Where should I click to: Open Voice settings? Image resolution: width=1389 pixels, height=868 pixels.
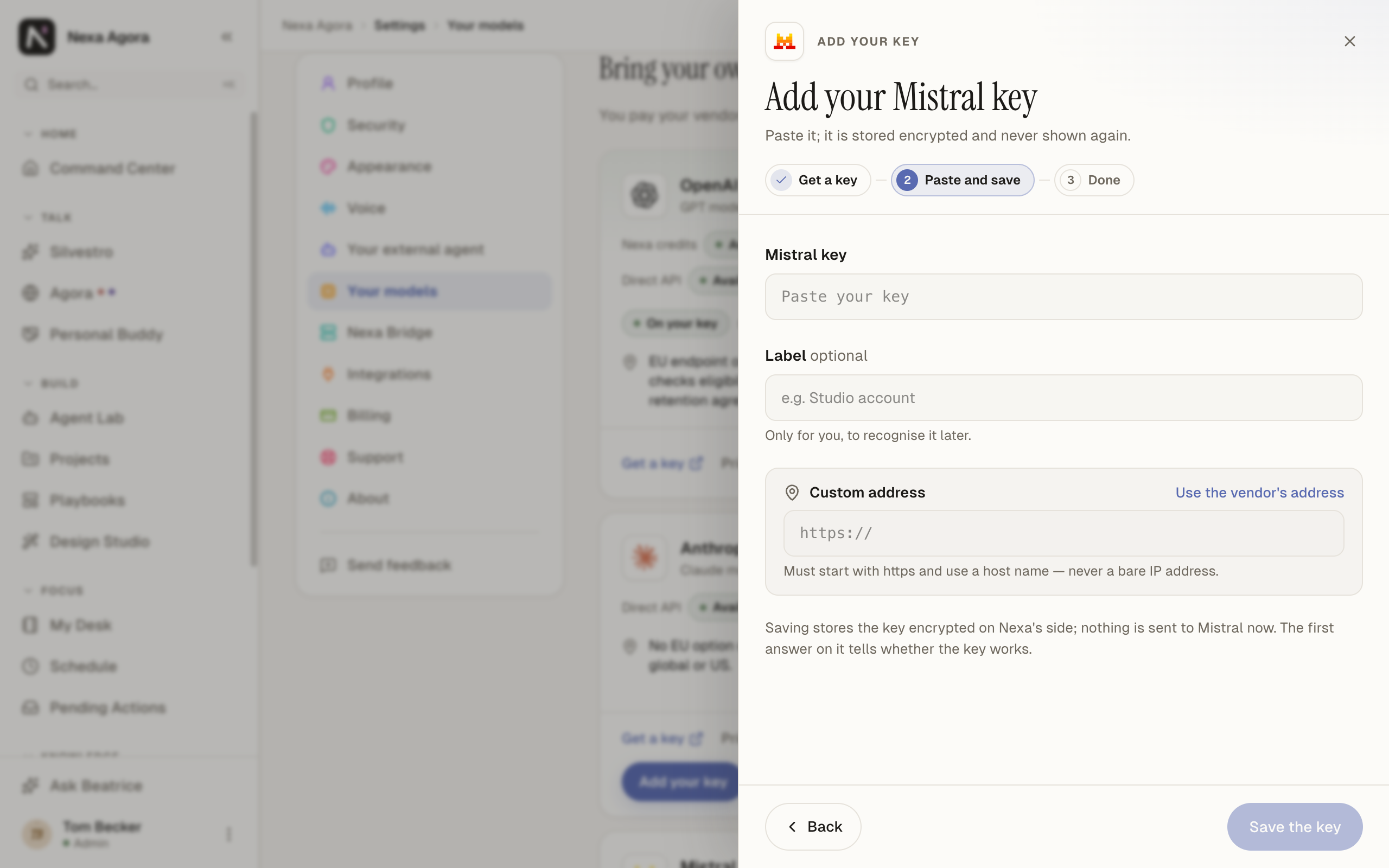tap(430, 208)
